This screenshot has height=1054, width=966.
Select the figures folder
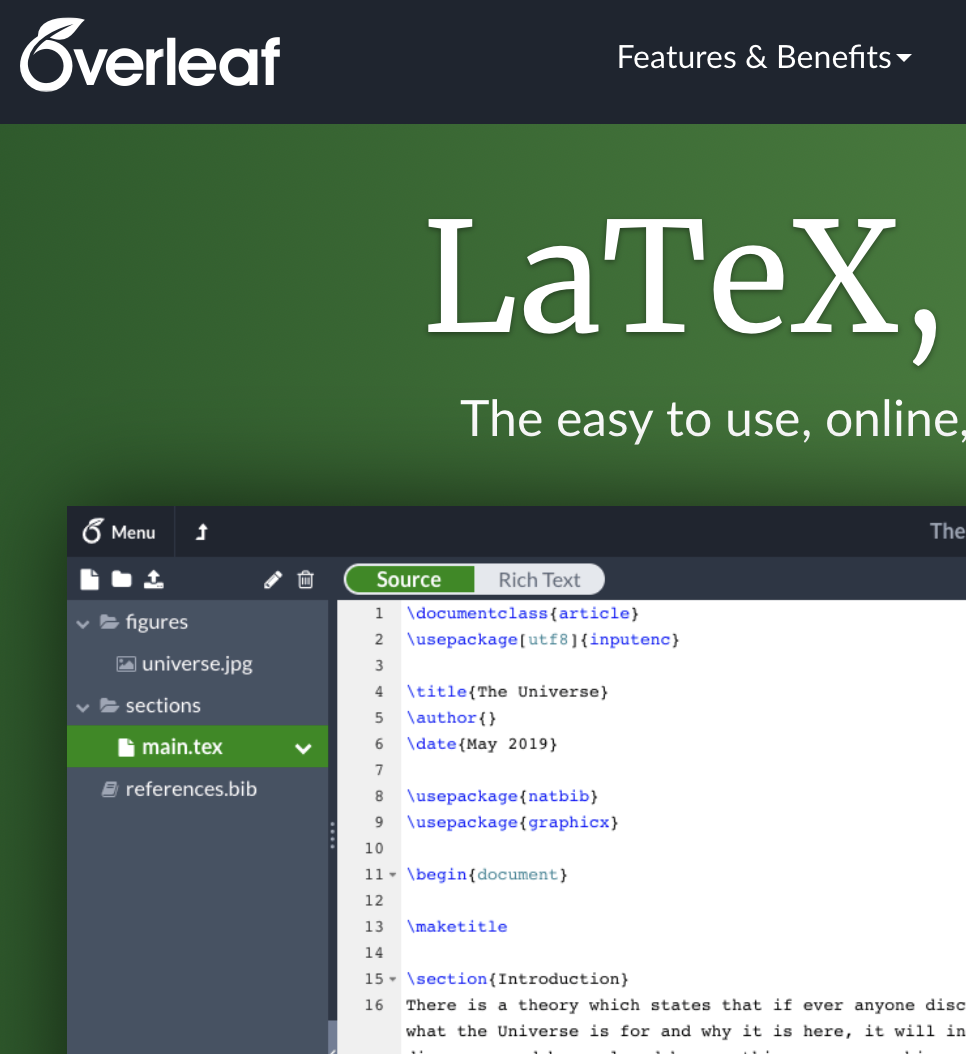(x=157, y=622)
